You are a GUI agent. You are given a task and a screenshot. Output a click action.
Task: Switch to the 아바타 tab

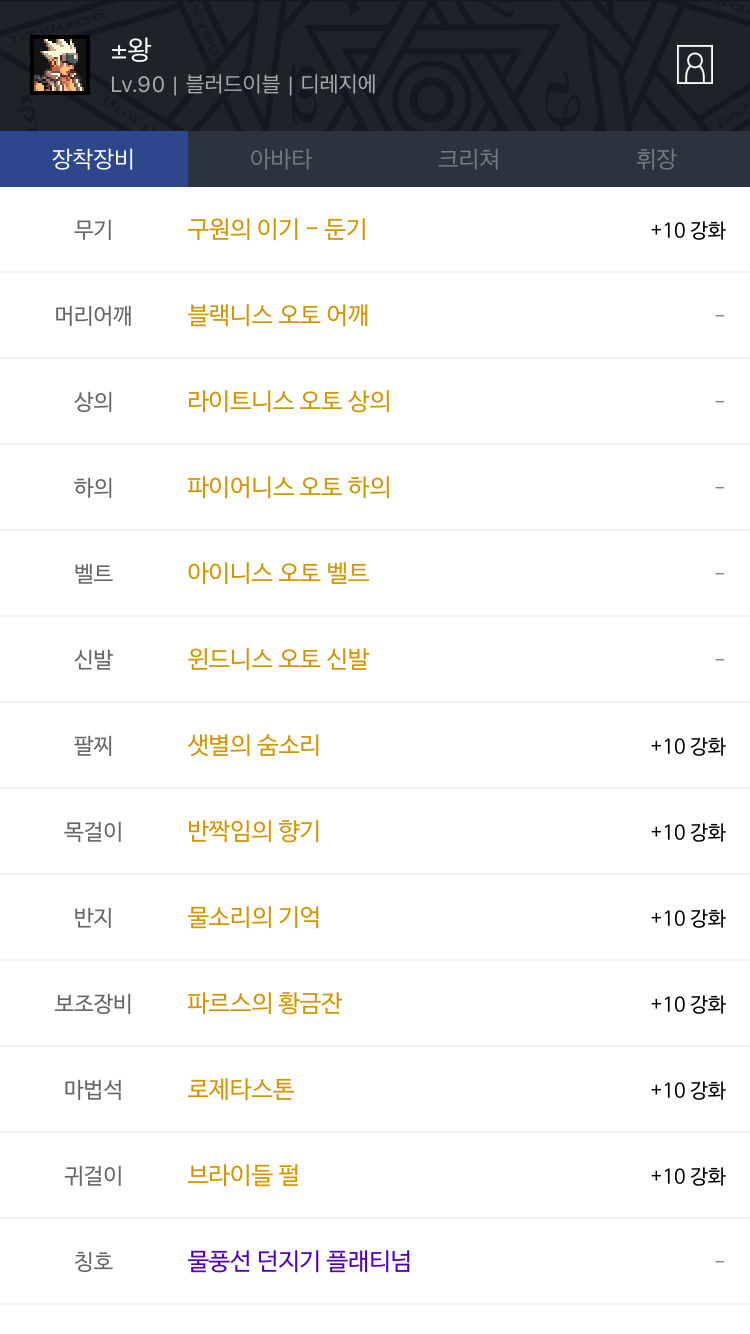[x=281, y=159]
